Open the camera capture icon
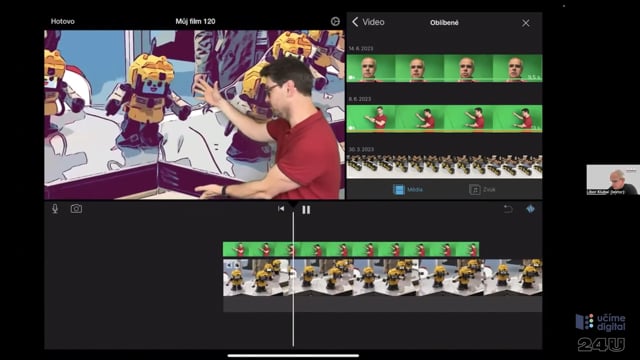The width and height of the screenshot is (640, 360). pyautogui.click(x=76, y=209)
